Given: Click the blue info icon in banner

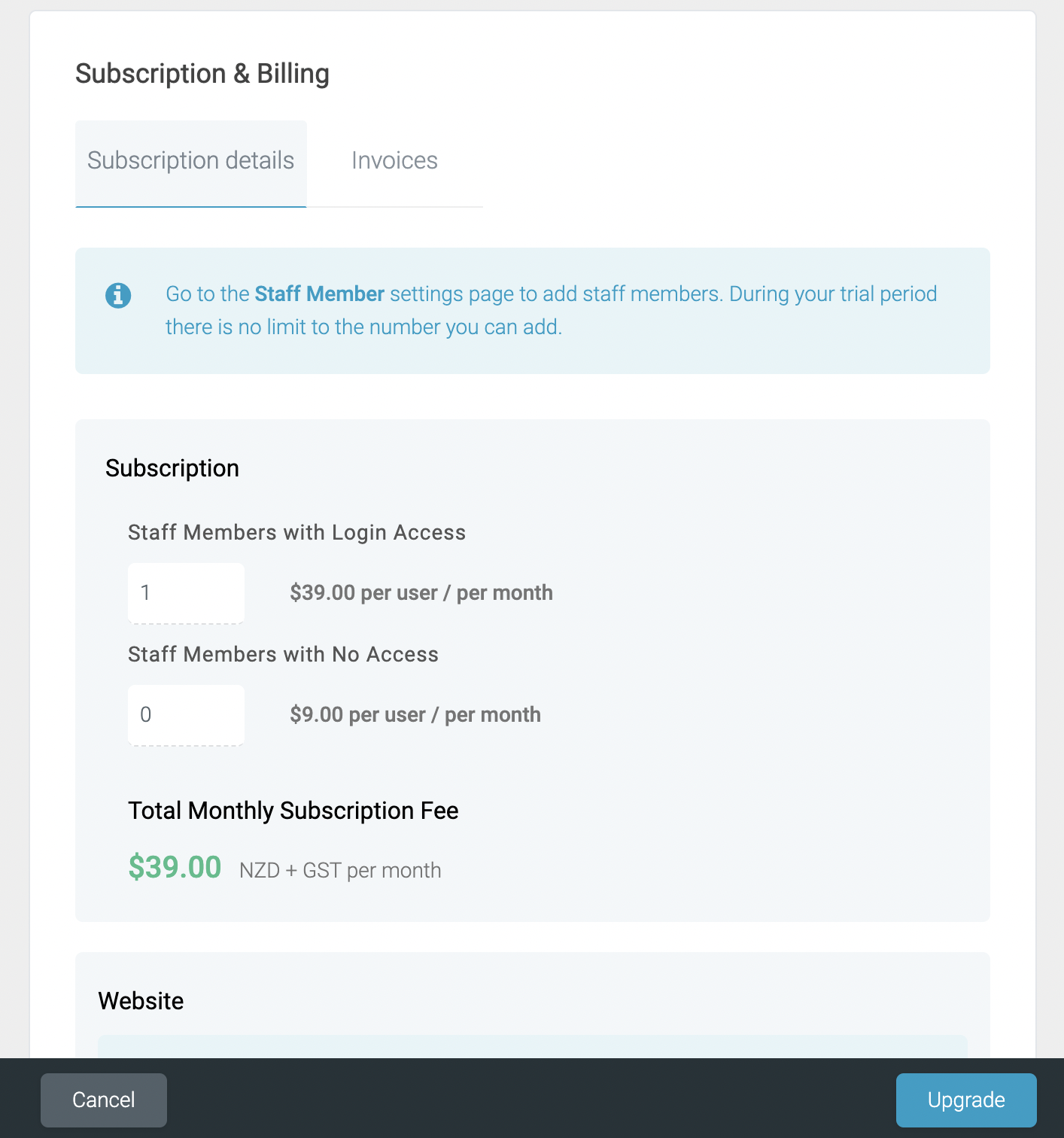Looking at the screenshot, I should pos(118,295).
